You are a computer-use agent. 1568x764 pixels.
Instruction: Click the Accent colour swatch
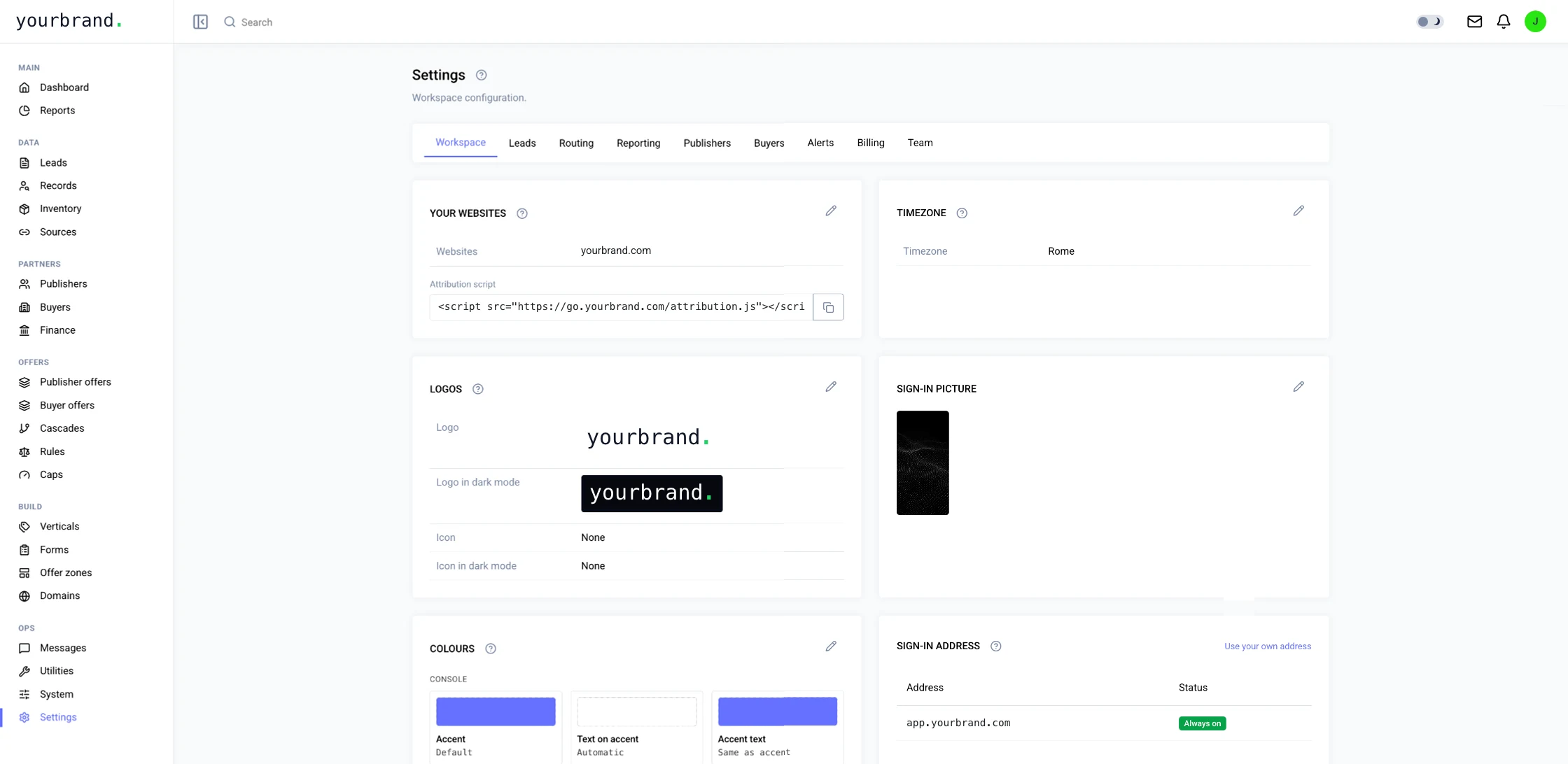pos(496,711)
